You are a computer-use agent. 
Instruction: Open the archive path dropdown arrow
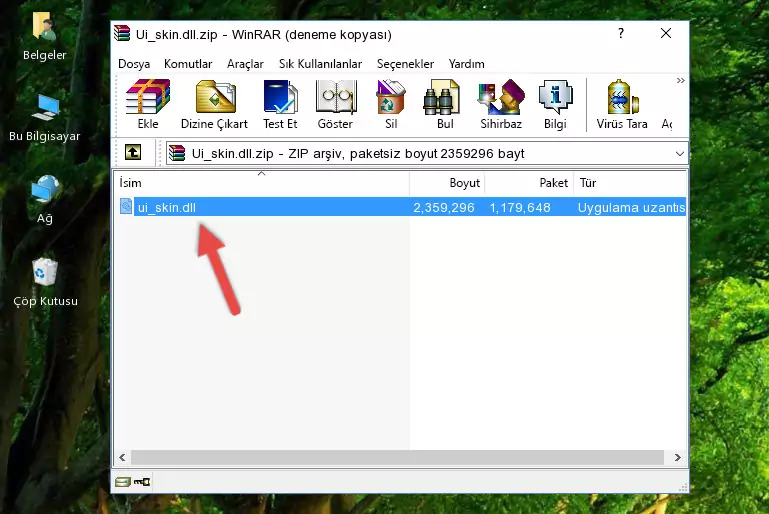[x=680, y=154]
